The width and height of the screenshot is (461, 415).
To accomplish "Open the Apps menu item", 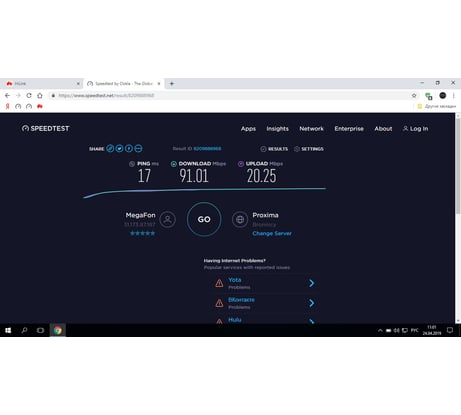I will tap(248, 129).
